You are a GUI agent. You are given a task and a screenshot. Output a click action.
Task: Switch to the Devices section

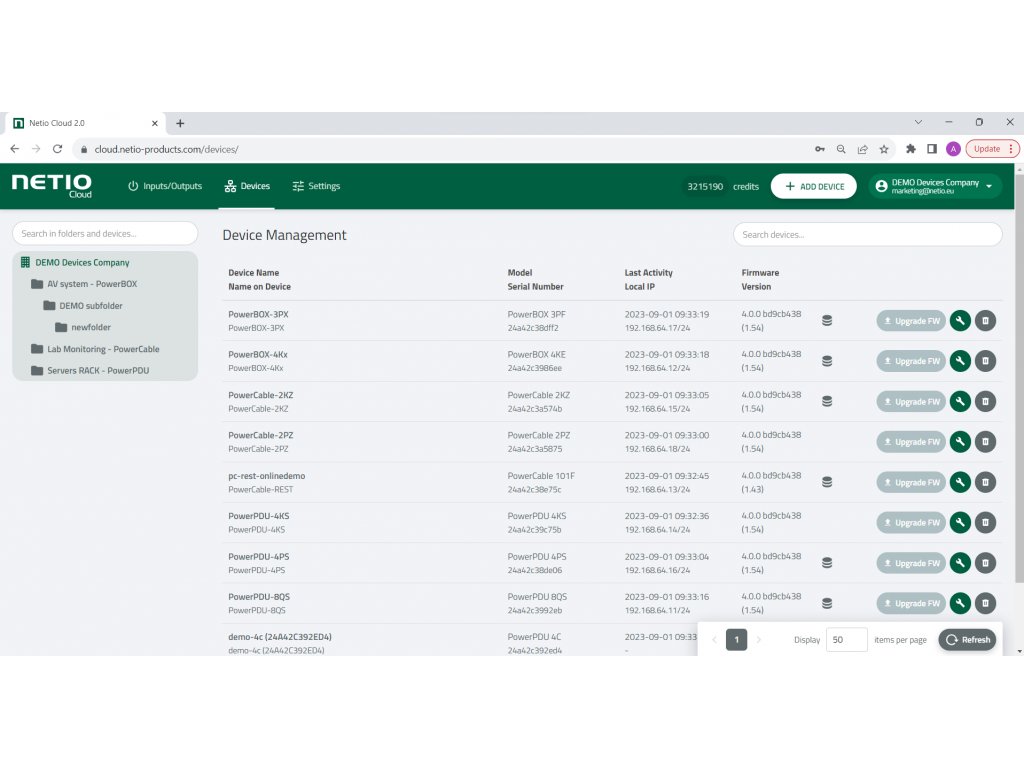click(x=247, y=186)
